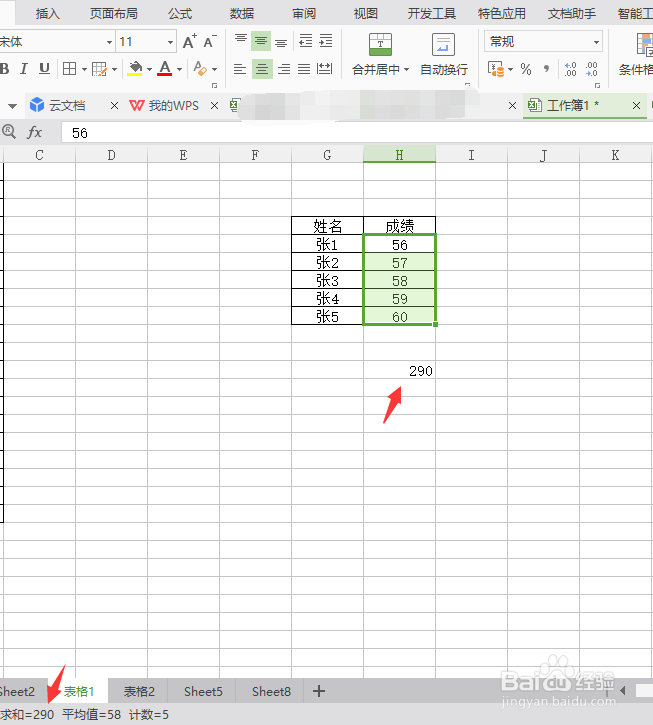Justify text alignment
The image size is (653, 725).
pos(304,69)
